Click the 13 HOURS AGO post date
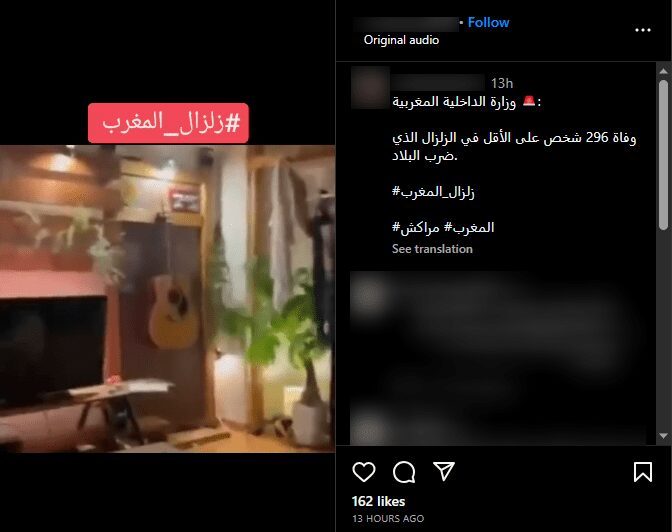Image resolution: width=672 pixels, height=532 pixels. click(x=388, y=518)
